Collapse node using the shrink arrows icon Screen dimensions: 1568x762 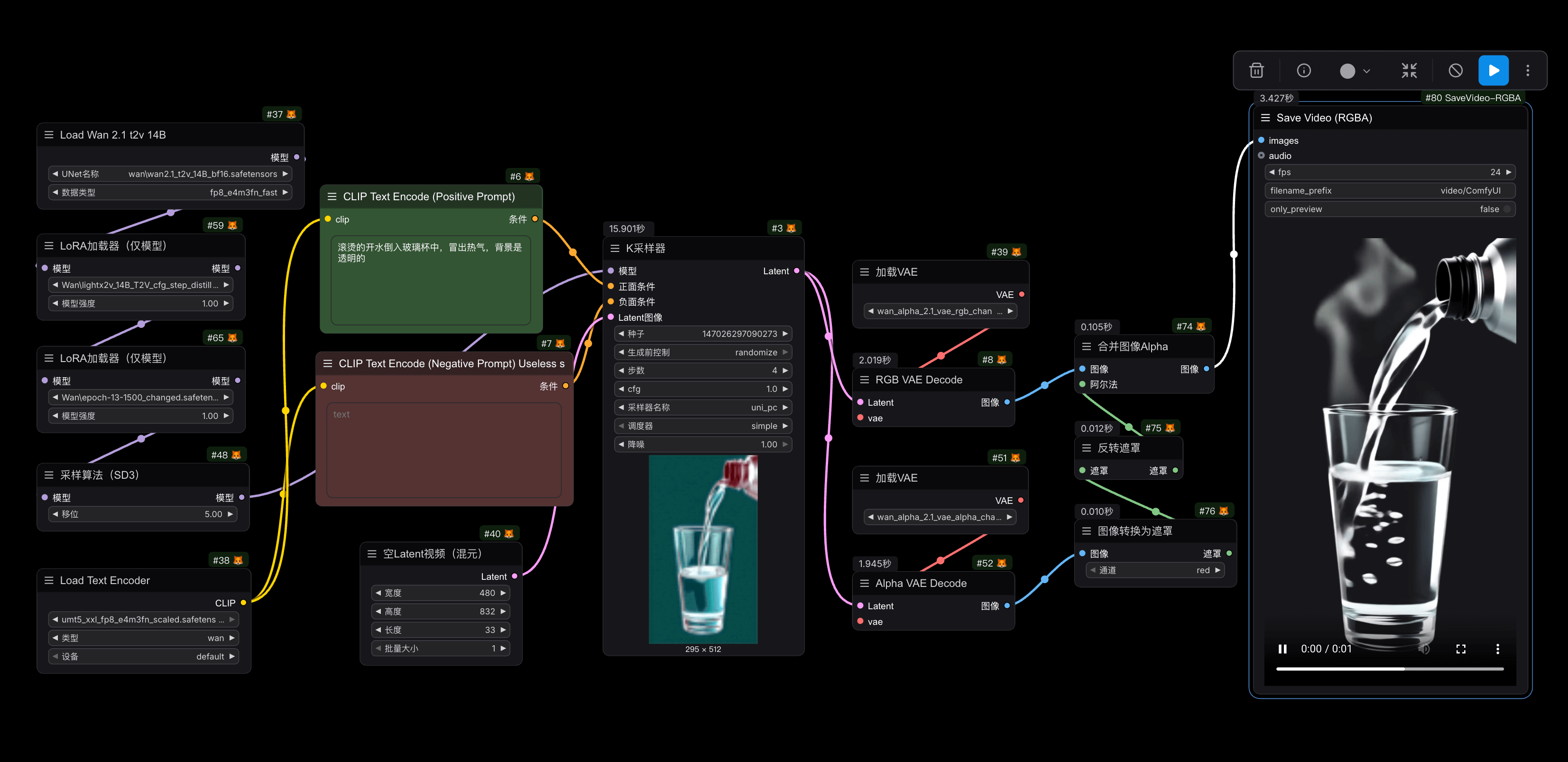[x=1409, y=71]
